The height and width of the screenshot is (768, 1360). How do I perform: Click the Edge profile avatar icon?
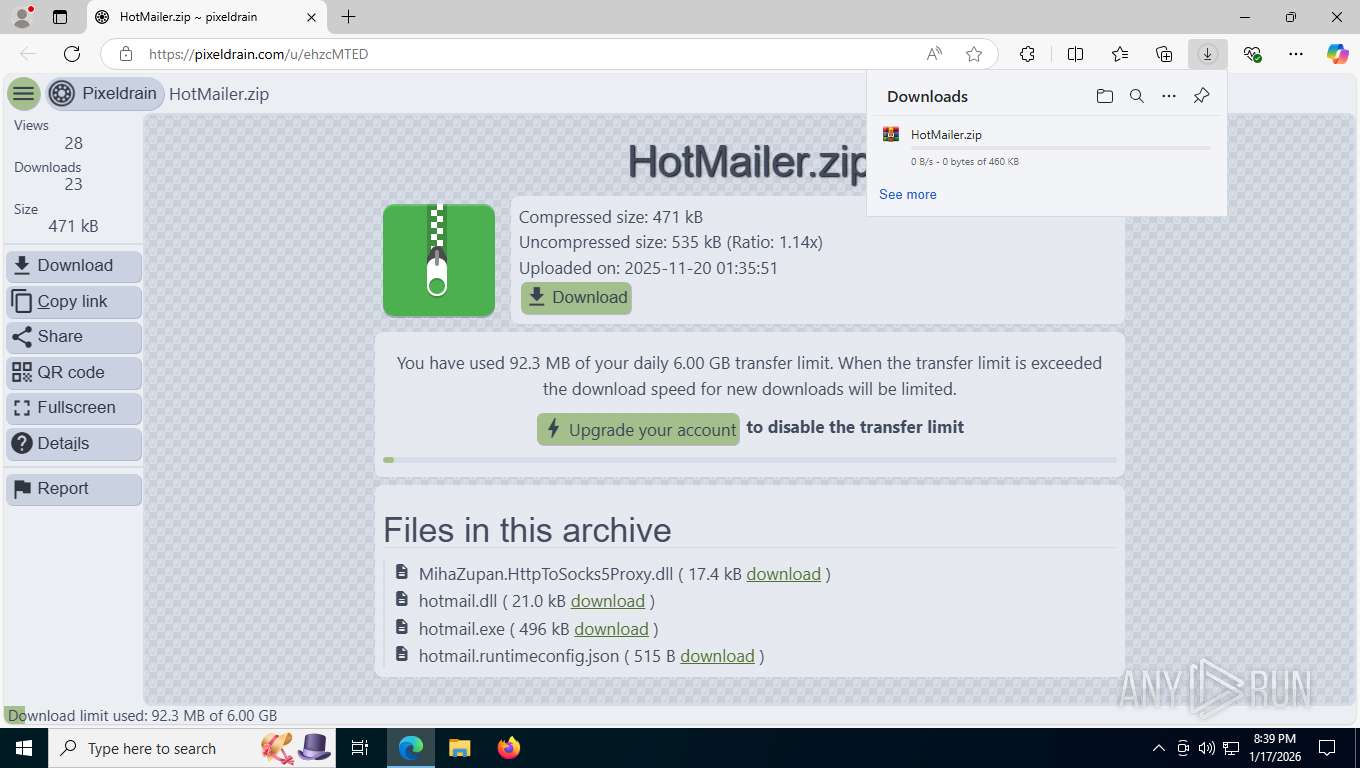click(22, 17)
